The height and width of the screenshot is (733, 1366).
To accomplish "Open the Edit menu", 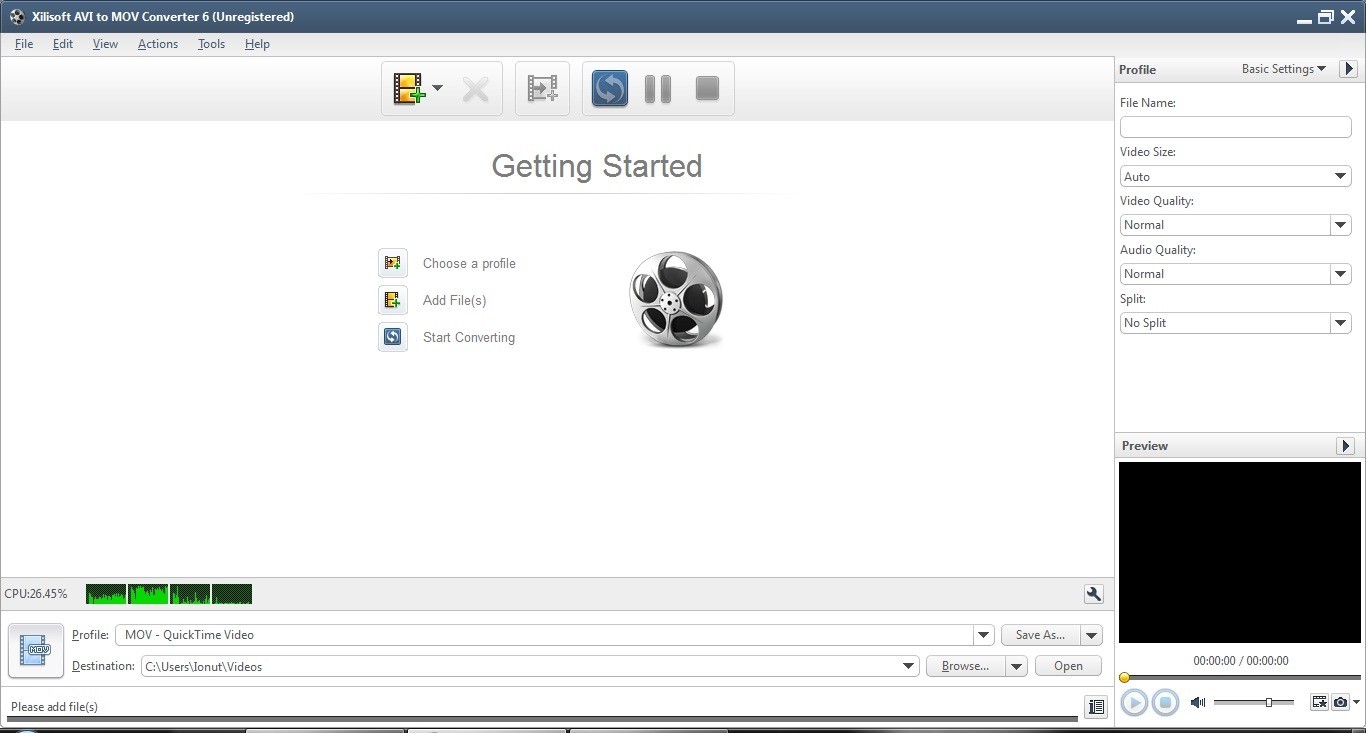I will point(63,44).
